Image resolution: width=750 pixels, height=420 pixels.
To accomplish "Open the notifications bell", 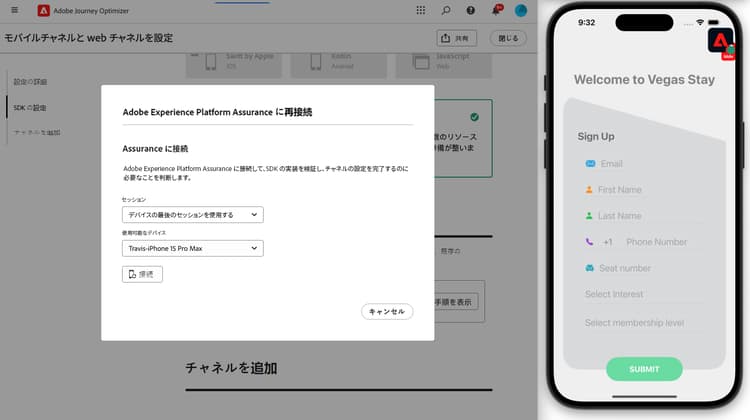I will (x=496, y=10).
